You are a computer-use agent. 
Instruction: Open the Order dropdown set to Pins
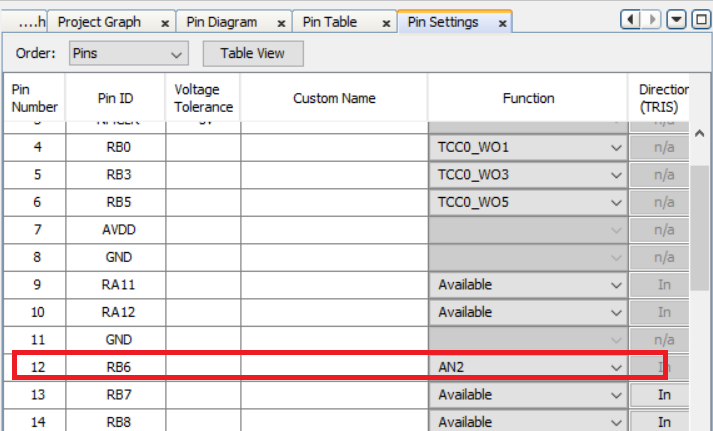[128, 54]
